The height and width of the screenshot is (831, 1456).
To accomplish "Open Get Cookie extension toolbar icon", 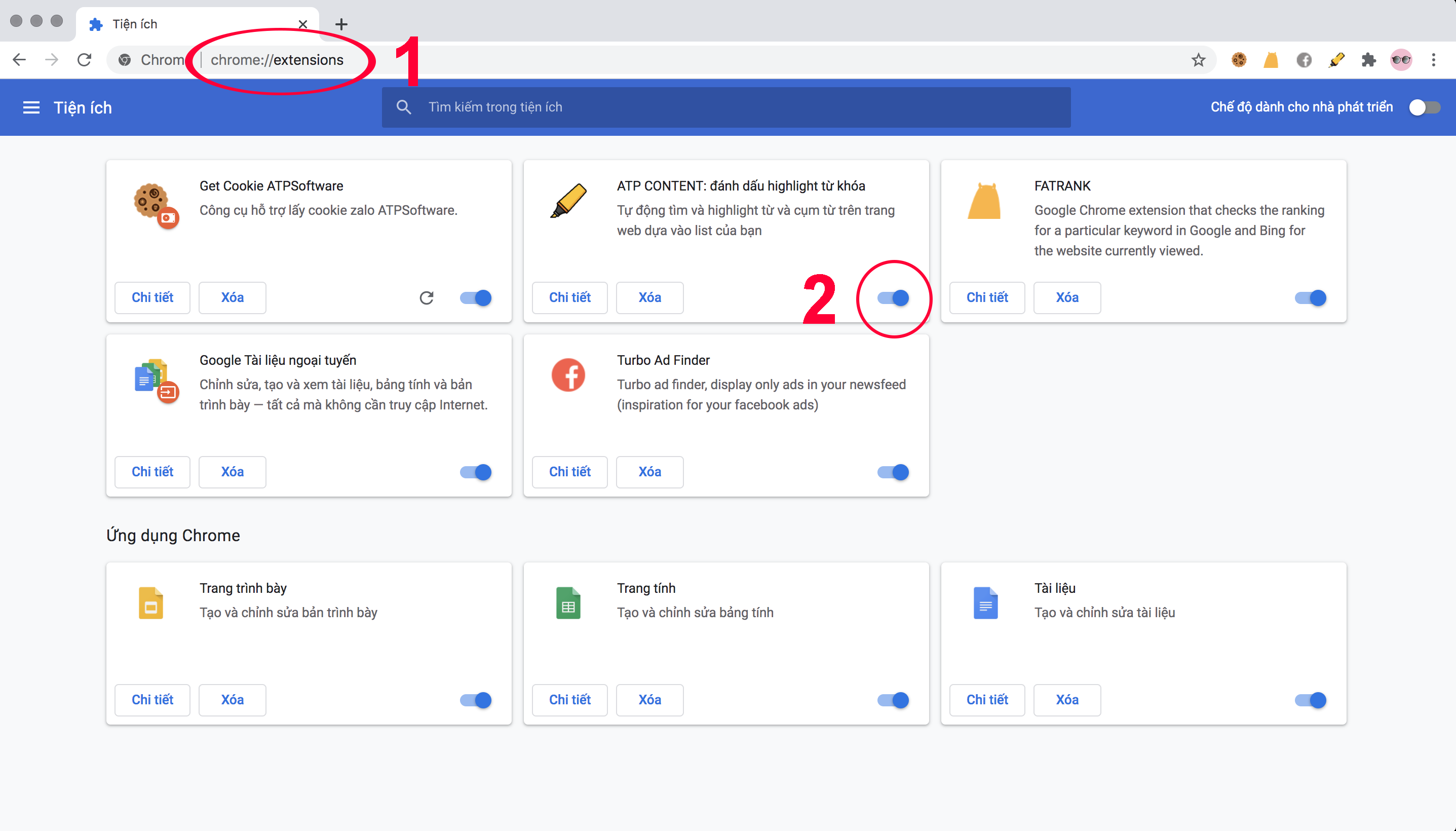I will tap(1239, 60).
